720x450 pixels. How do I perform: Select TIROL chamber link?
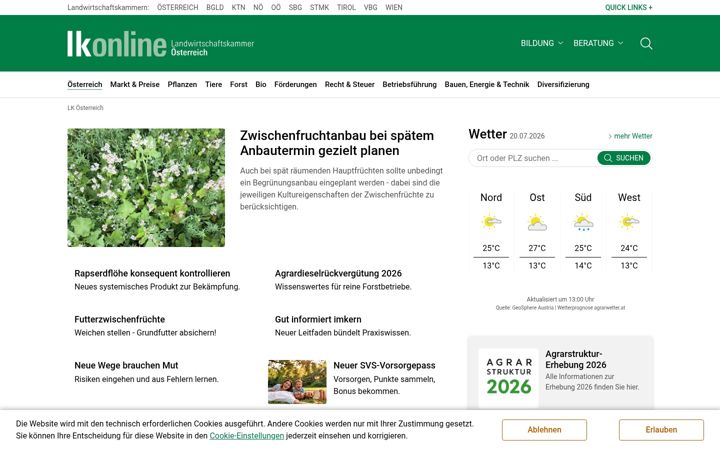[346, 7]
